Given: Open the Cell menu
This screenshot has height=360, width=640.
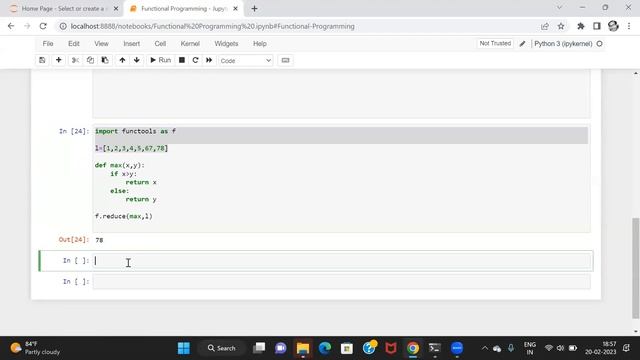Looking at the screenshot, I should click(x=160, y=44).
